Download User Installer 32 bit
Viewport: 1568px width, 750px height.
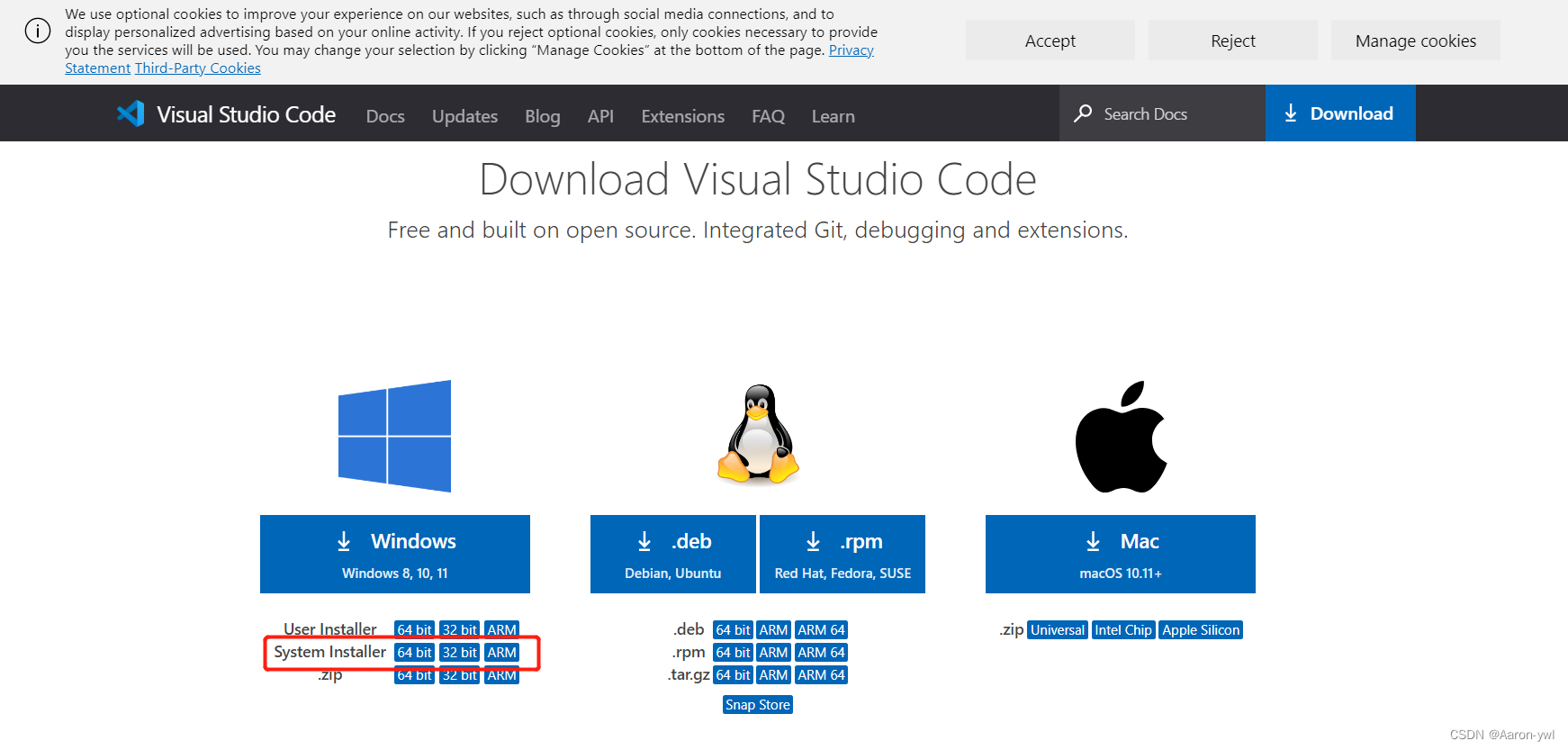click(x=459, y=629)
